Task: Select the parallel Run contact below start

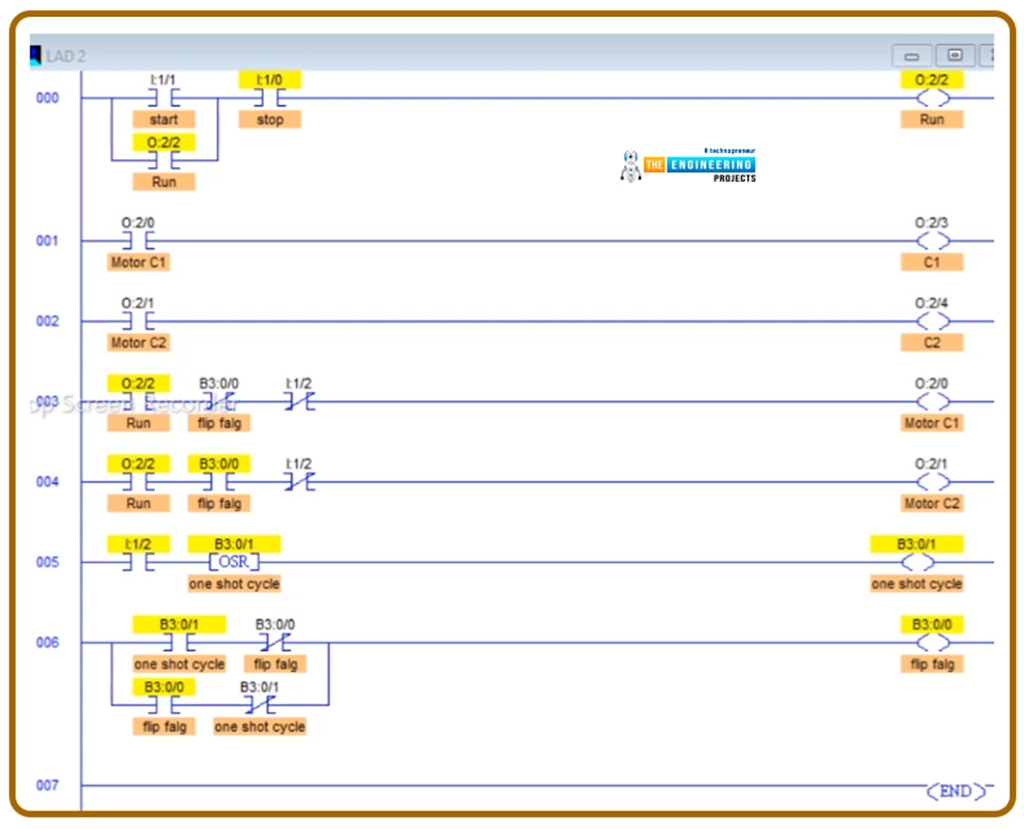Action: click(164, 160)
